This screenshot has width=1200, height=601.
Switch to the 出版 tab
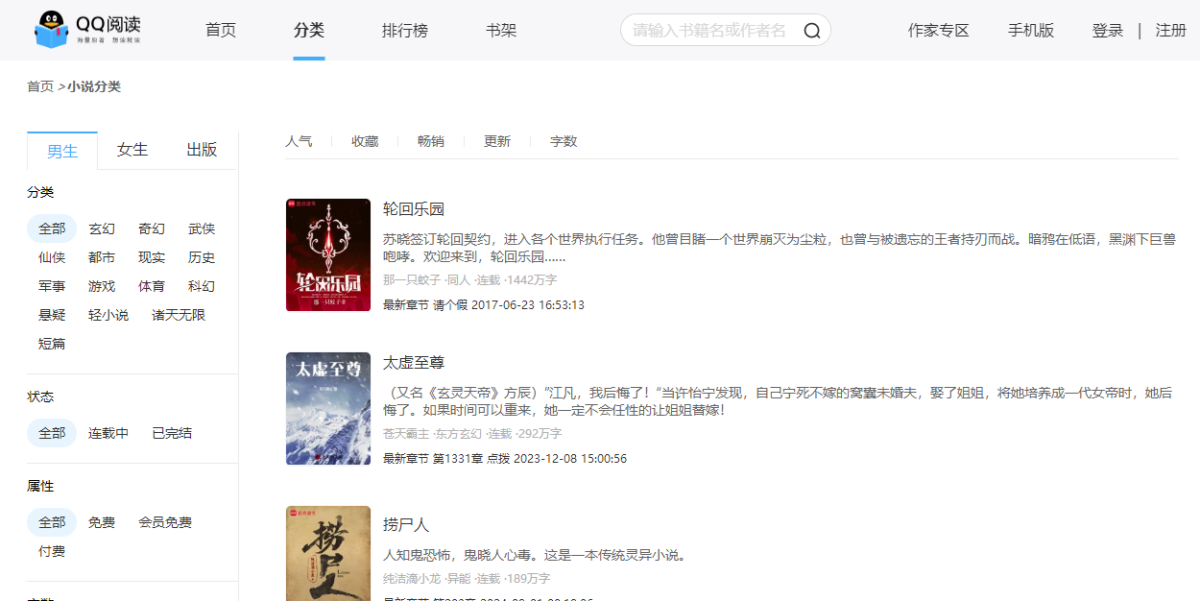click(x=202, y=150)
